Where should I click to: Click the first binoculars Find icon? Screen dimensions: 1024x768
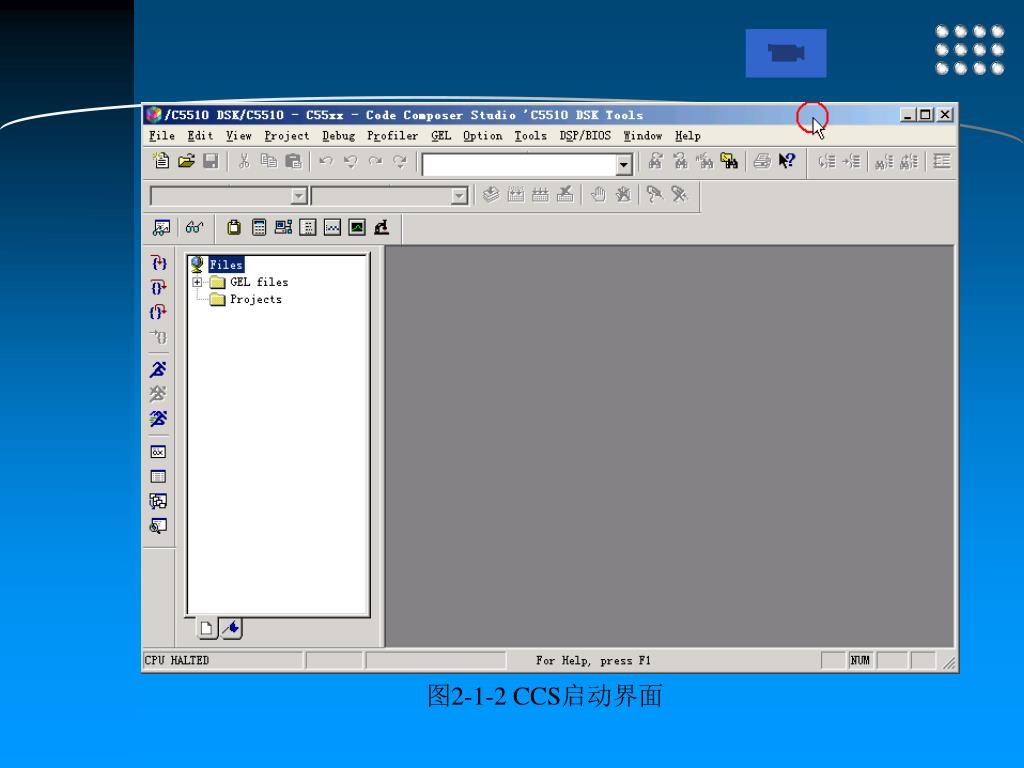[655, 161]
